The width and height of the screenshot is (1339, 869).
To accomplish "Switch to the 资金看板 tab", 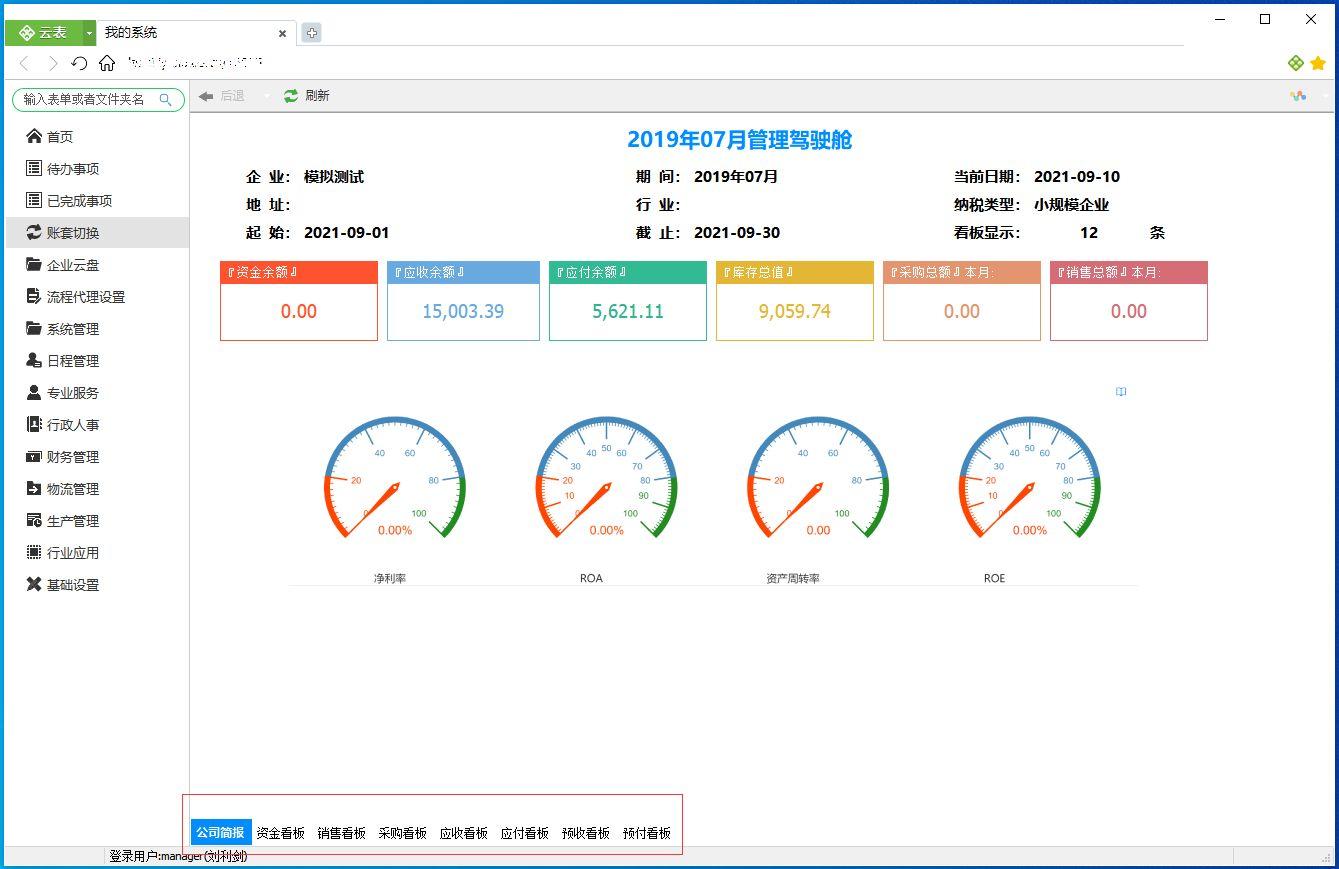I will [x=281, y=833].
